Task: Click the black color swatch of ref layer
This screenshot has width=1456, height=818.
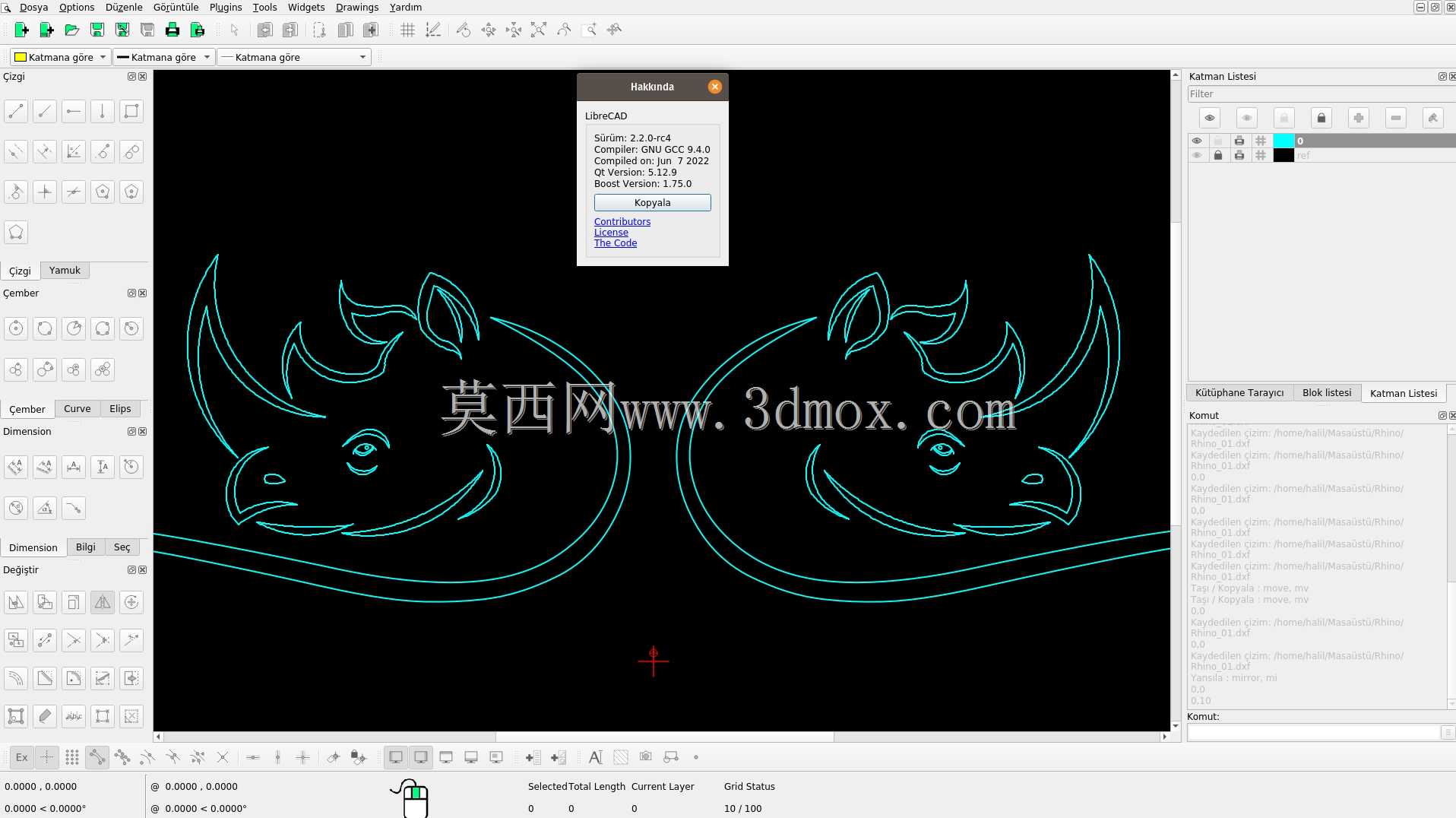Action: pos(1283,155)
